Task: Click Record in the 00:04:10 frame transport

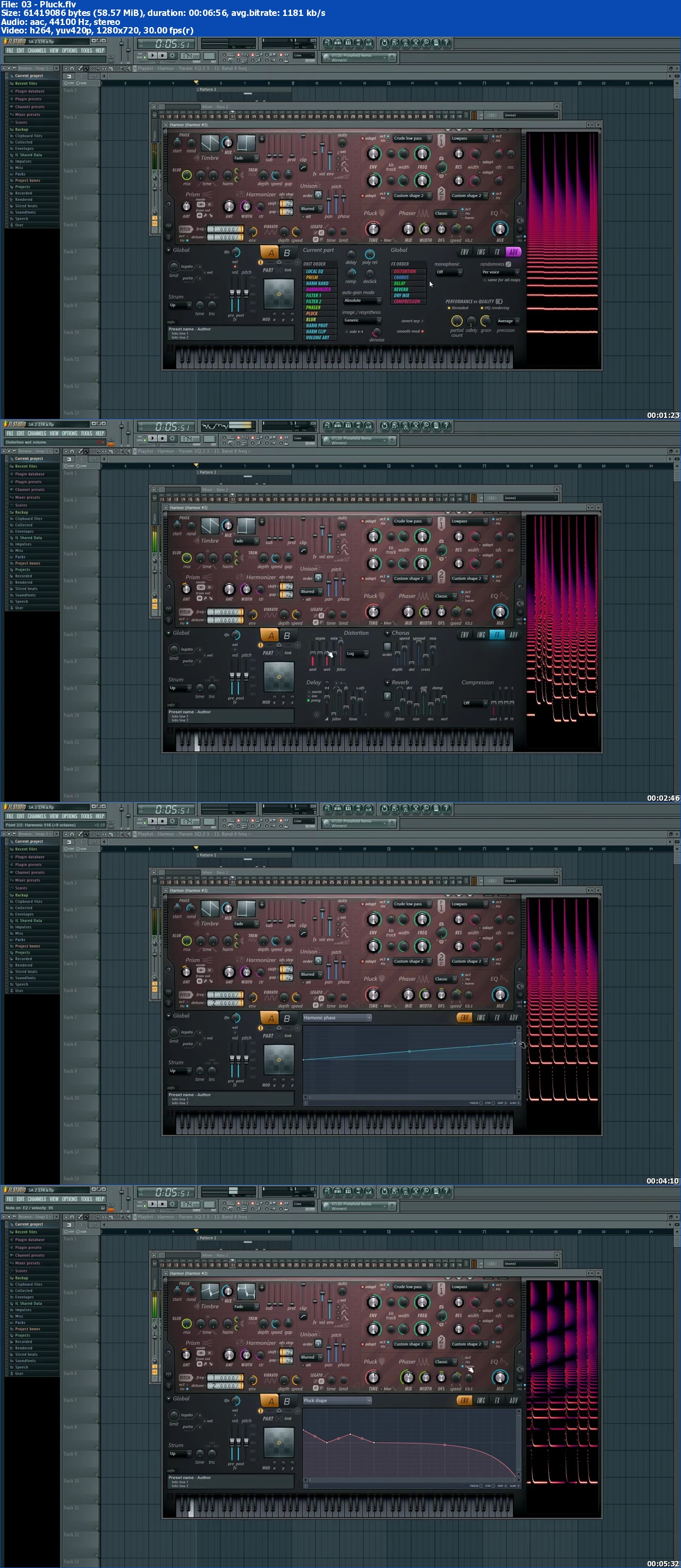Action: tap(173, 821)
